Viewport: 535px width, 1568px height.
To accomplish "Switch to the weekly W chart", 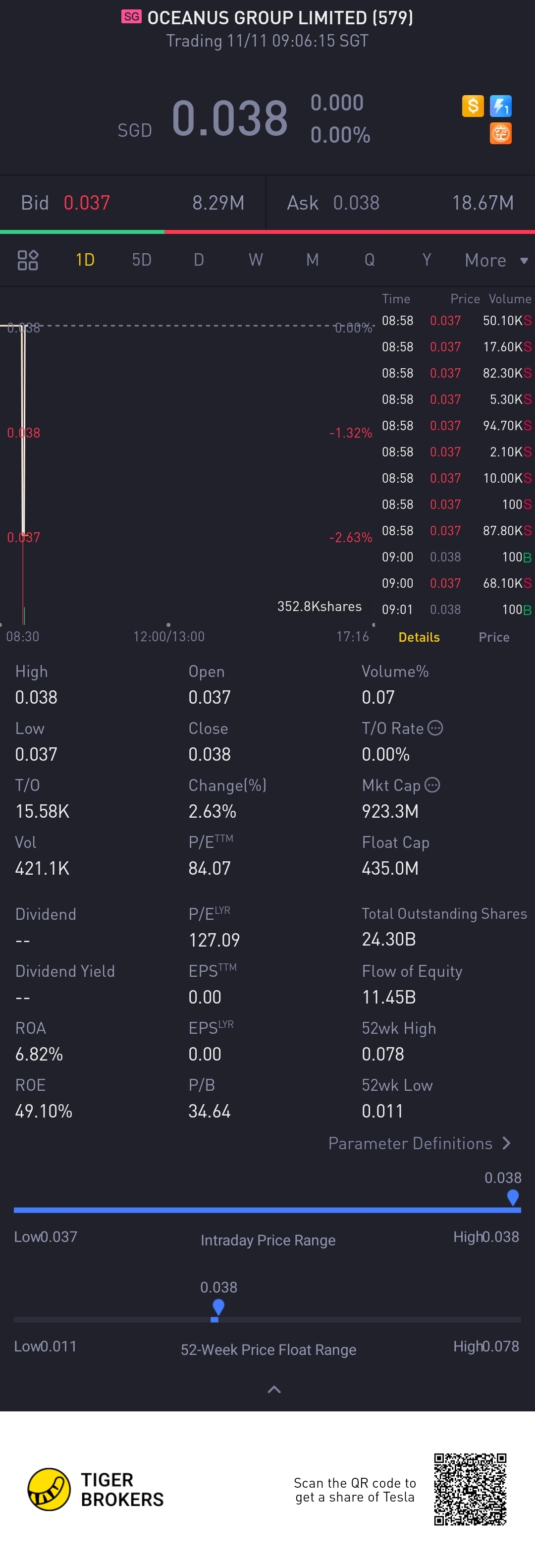I will click(256, 260).
